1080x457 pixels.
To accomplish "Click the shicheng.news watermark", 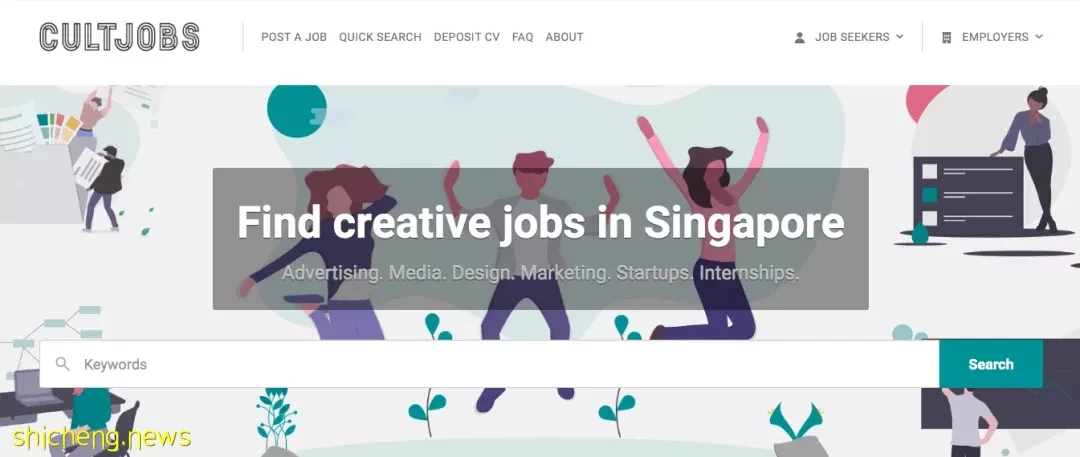I will 101,437.
